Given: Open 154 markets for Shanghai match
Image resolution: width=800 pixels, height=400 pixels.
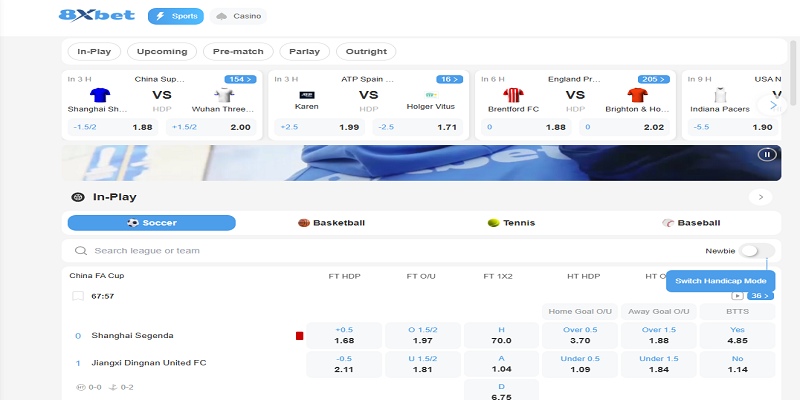Looking at the screenshot, I should point(240,79).
